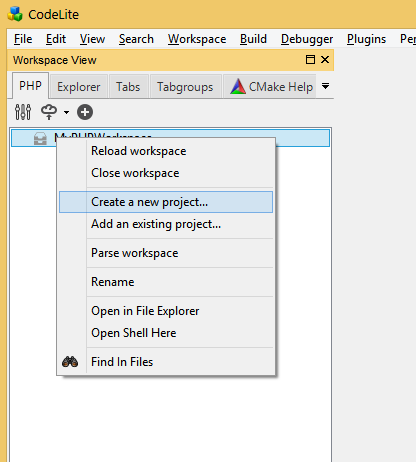
Task: Open the Plugins menu
Action: pyautogui.click(x=366, y=39)
